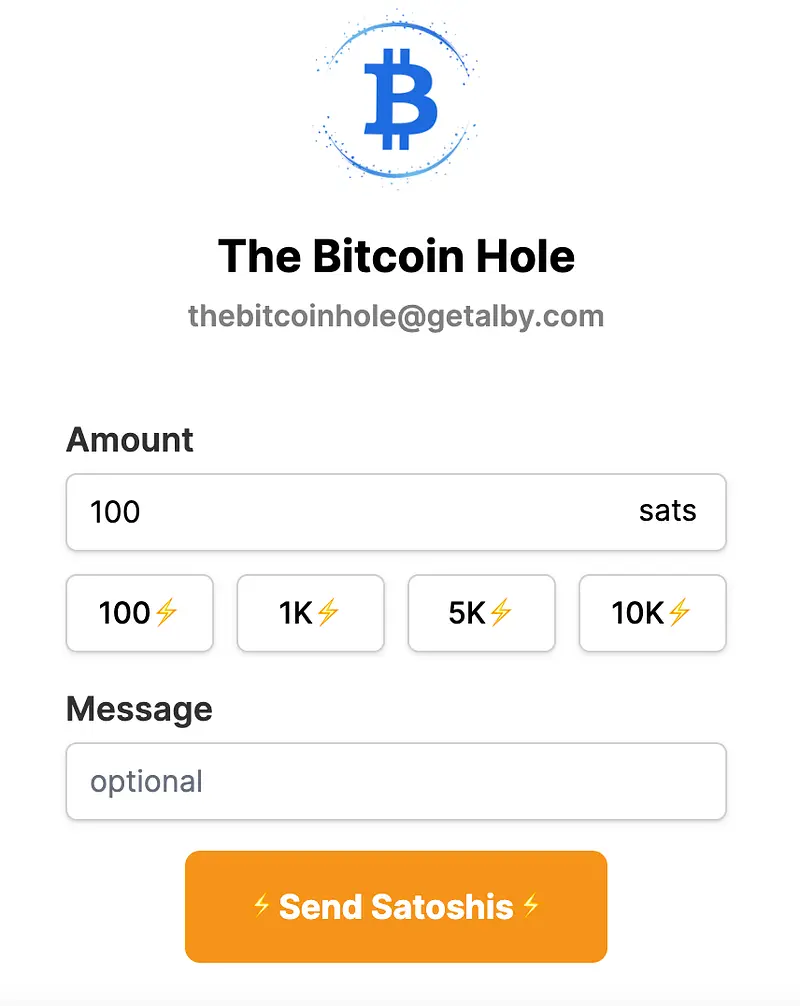Viewport: 800px width, 1006px height.
Task: Choose the 1K sats preset amount
Action: [310, 613]
